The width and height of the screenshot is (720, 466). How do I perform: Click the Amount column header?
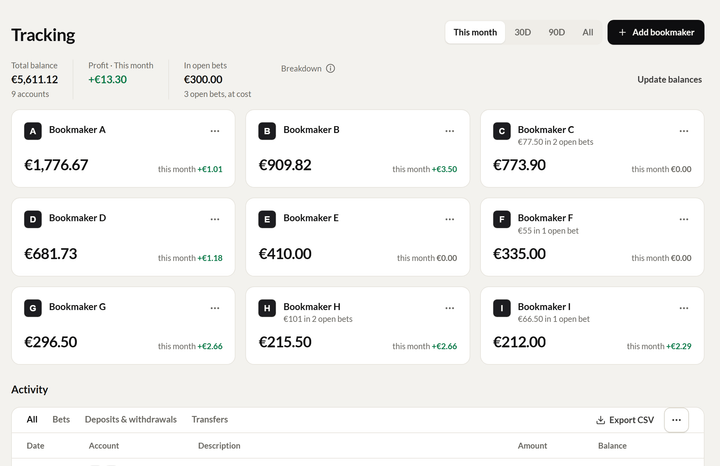(532, 445)
